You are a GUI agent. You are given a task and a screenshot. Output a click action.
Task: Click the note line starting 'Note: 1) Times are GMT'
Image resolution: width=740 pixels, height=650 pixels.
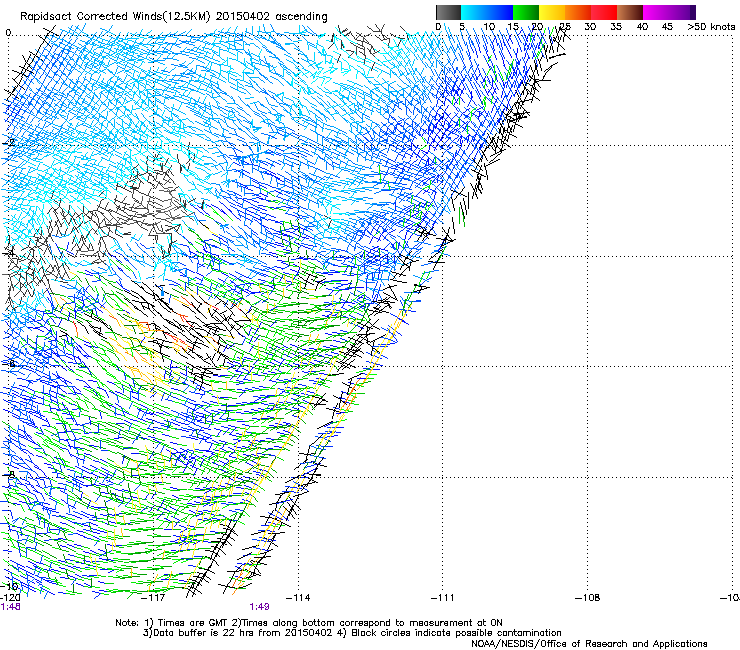pyautogui.click(x=309, y=623)
